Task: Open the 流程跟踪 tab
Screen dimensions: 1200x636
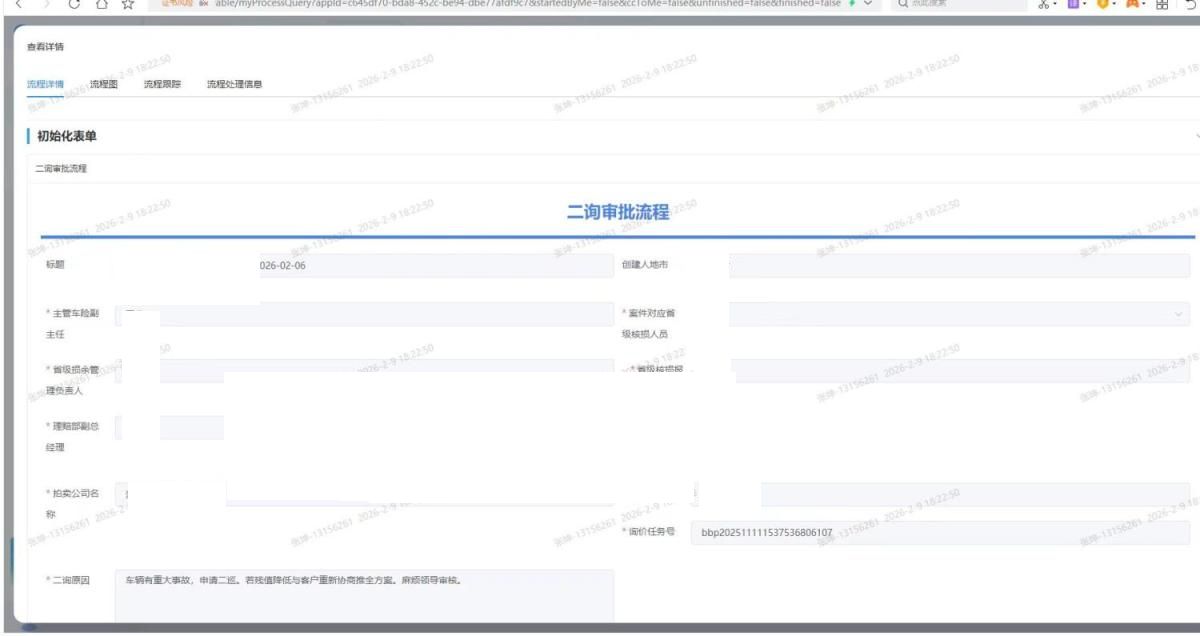Action: [x=162, y=85]
